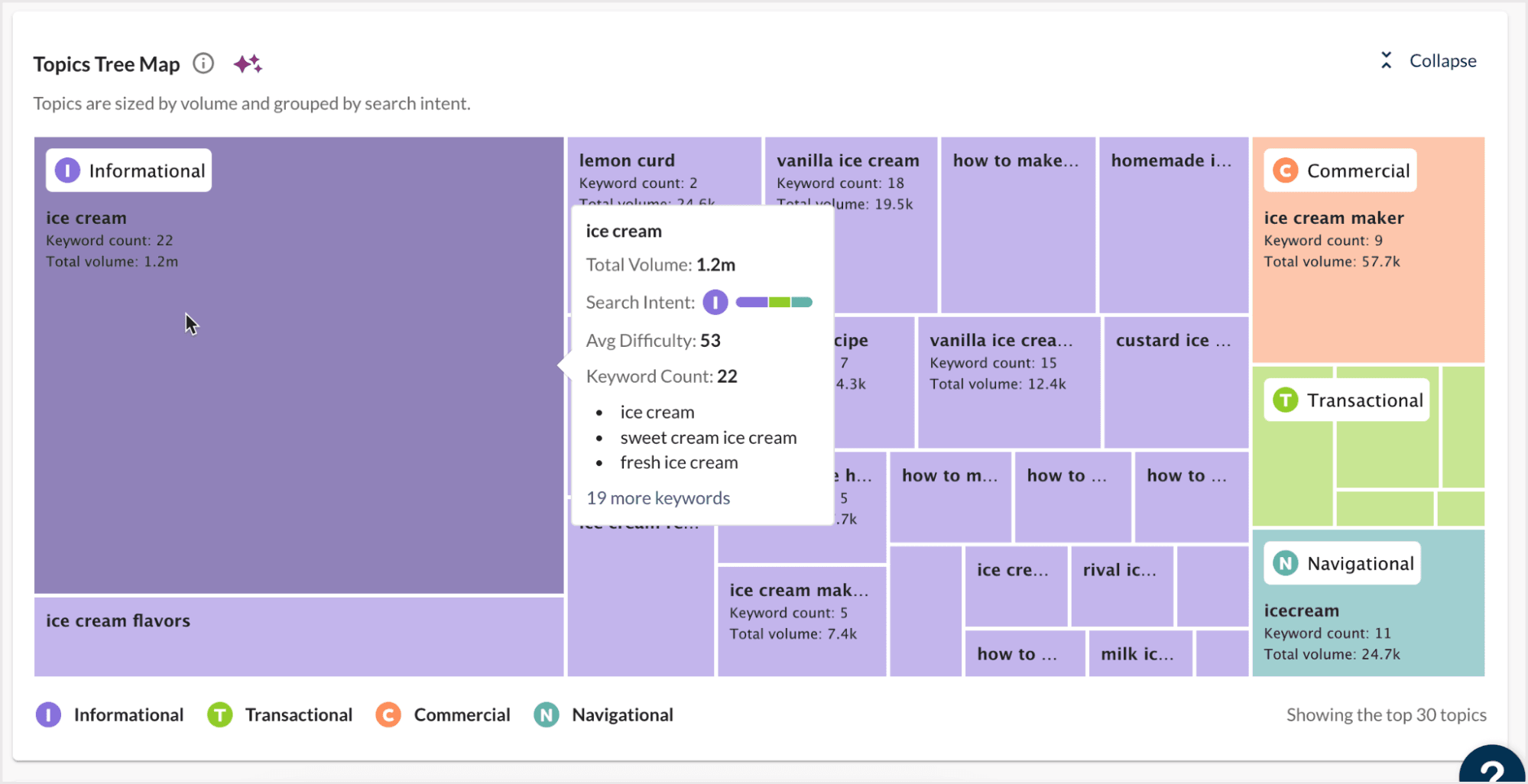1528x784 pixels.
Task: Toggle the Navigational legend filter
Action: (x=603, y=714)
